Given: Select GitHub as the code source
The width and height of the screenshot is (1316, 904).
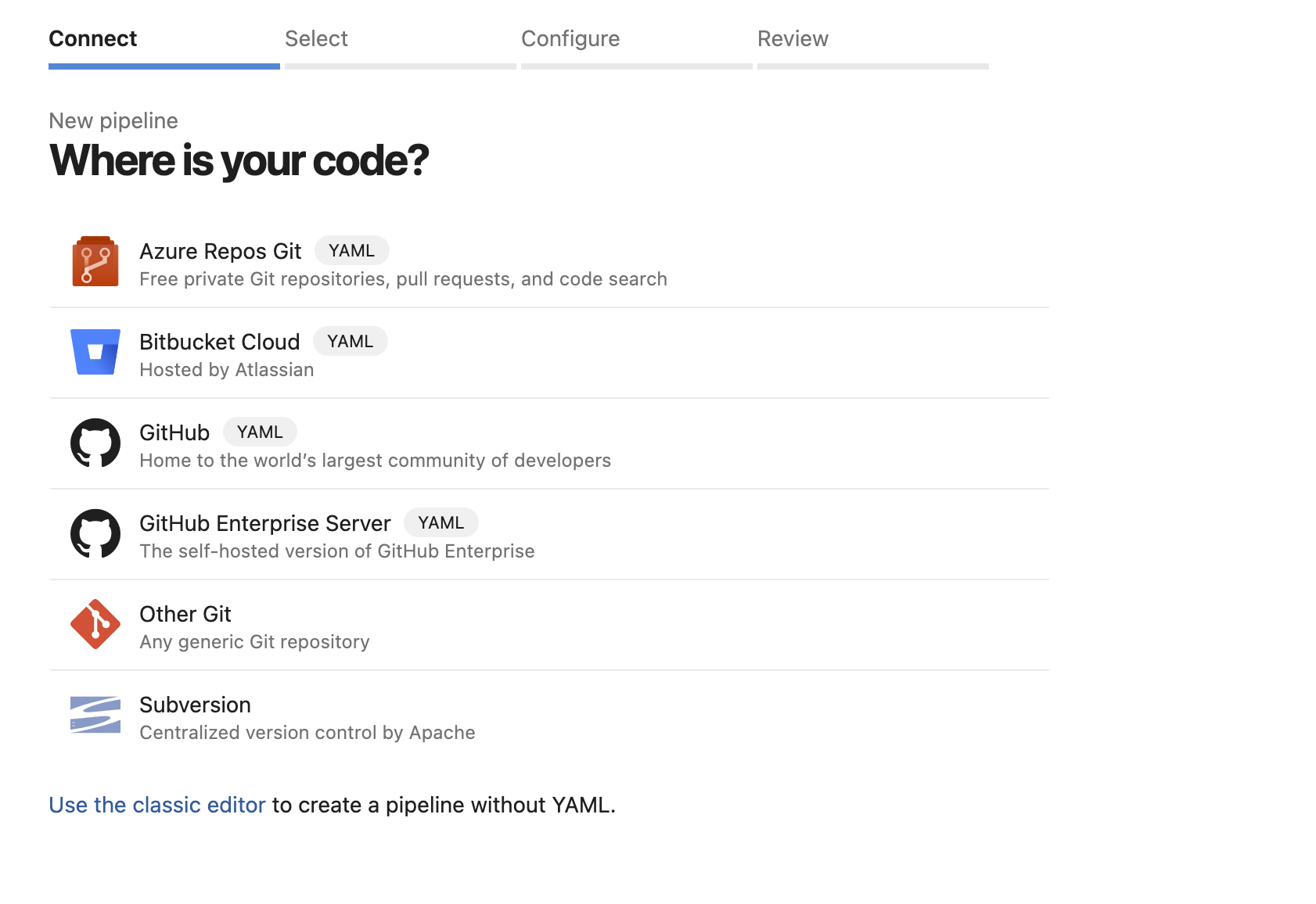Looking at the screenshot, I should pyautogui.click(x=549, y=444).
